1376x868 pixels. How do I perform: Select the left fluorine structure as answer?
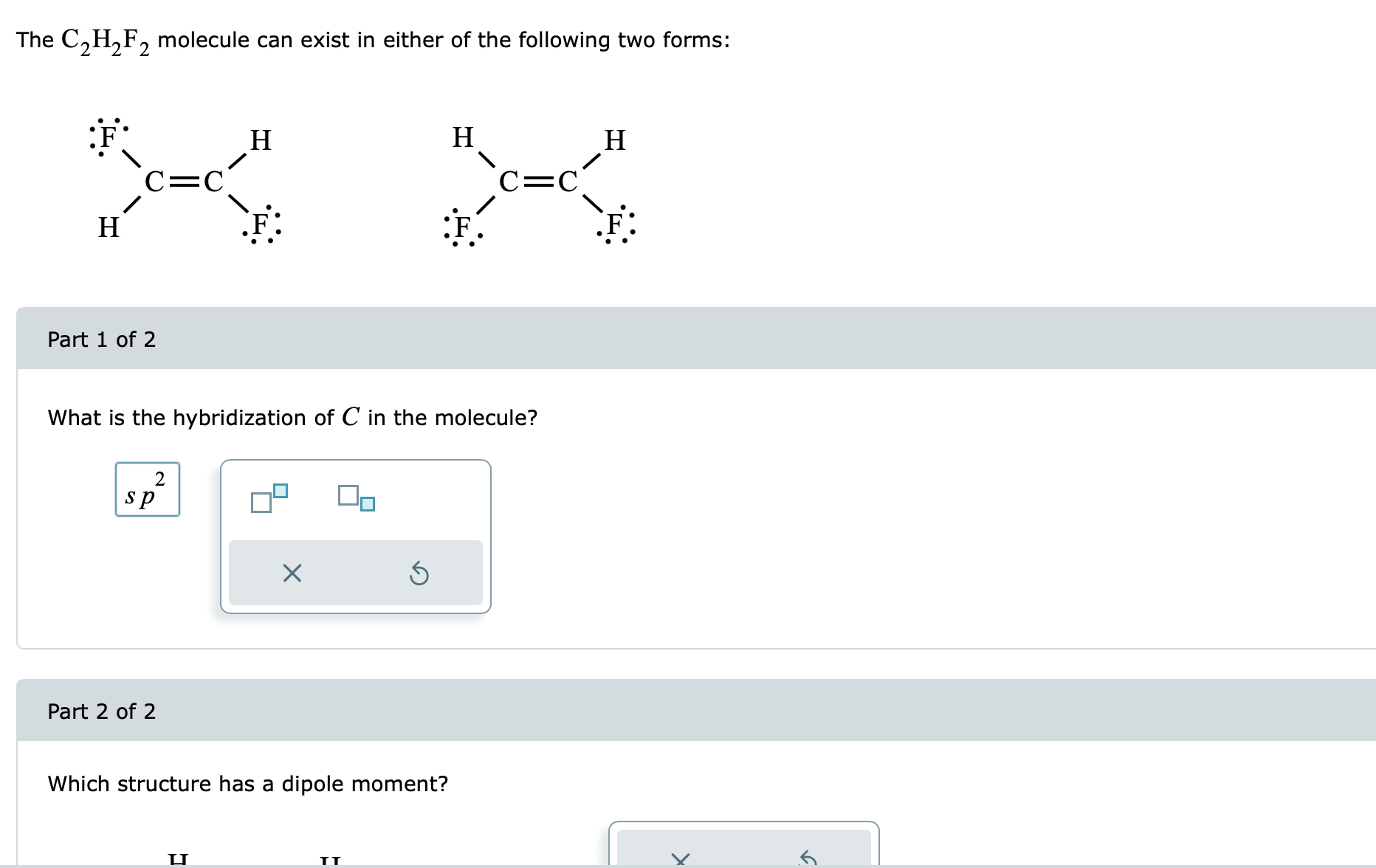(185, 181)
